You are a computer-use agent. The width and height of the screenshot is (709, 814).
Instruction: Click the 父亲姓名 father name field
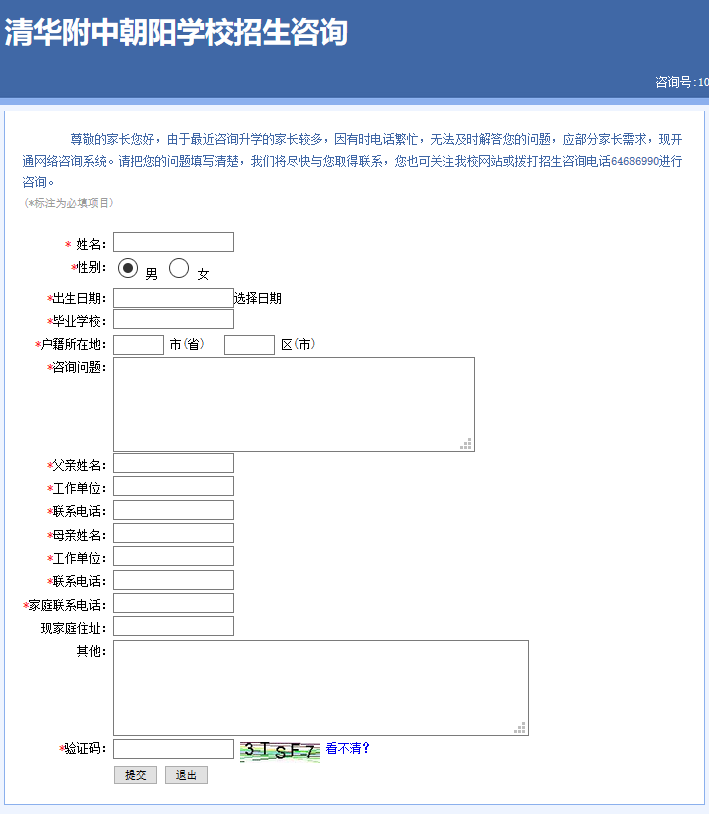[173, 463]
